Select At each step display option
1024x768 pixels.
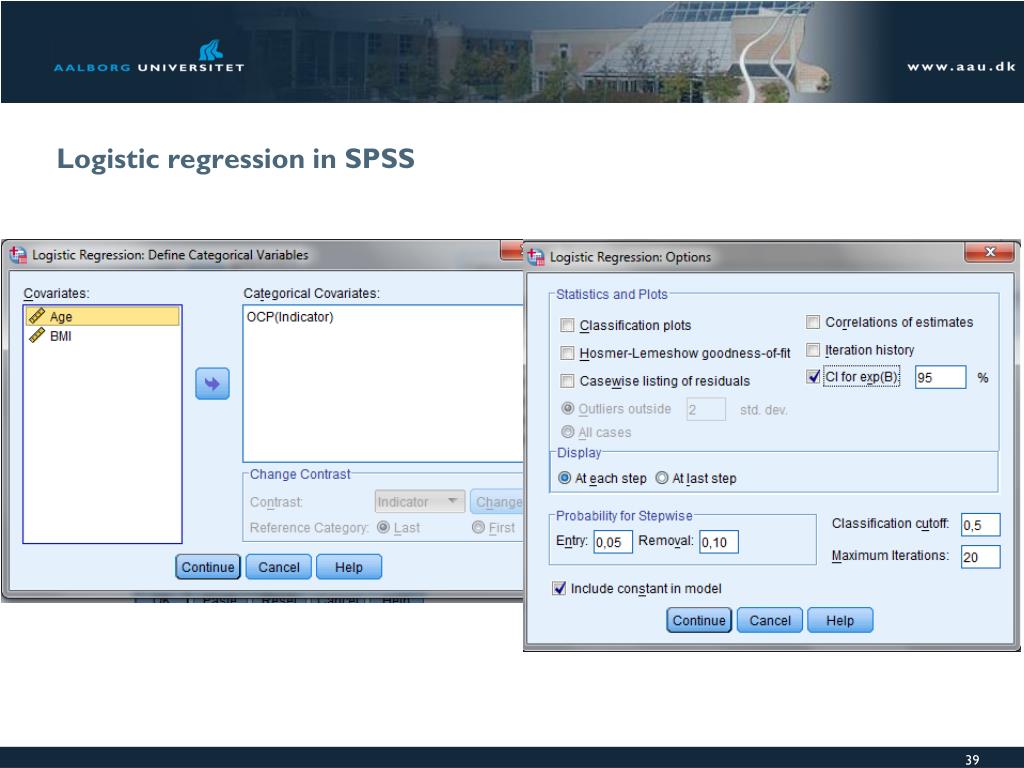(565, 478)
